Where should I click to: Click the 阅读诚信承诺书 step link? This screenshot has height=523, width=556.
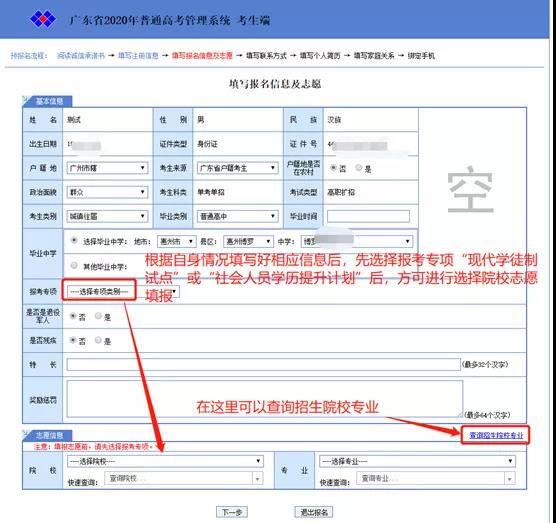[x=81, y=56]
